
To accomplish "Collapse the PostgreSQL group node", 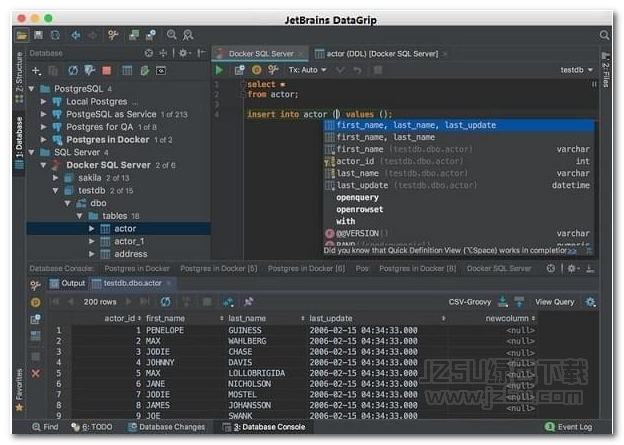I will (x=31, y=89).
